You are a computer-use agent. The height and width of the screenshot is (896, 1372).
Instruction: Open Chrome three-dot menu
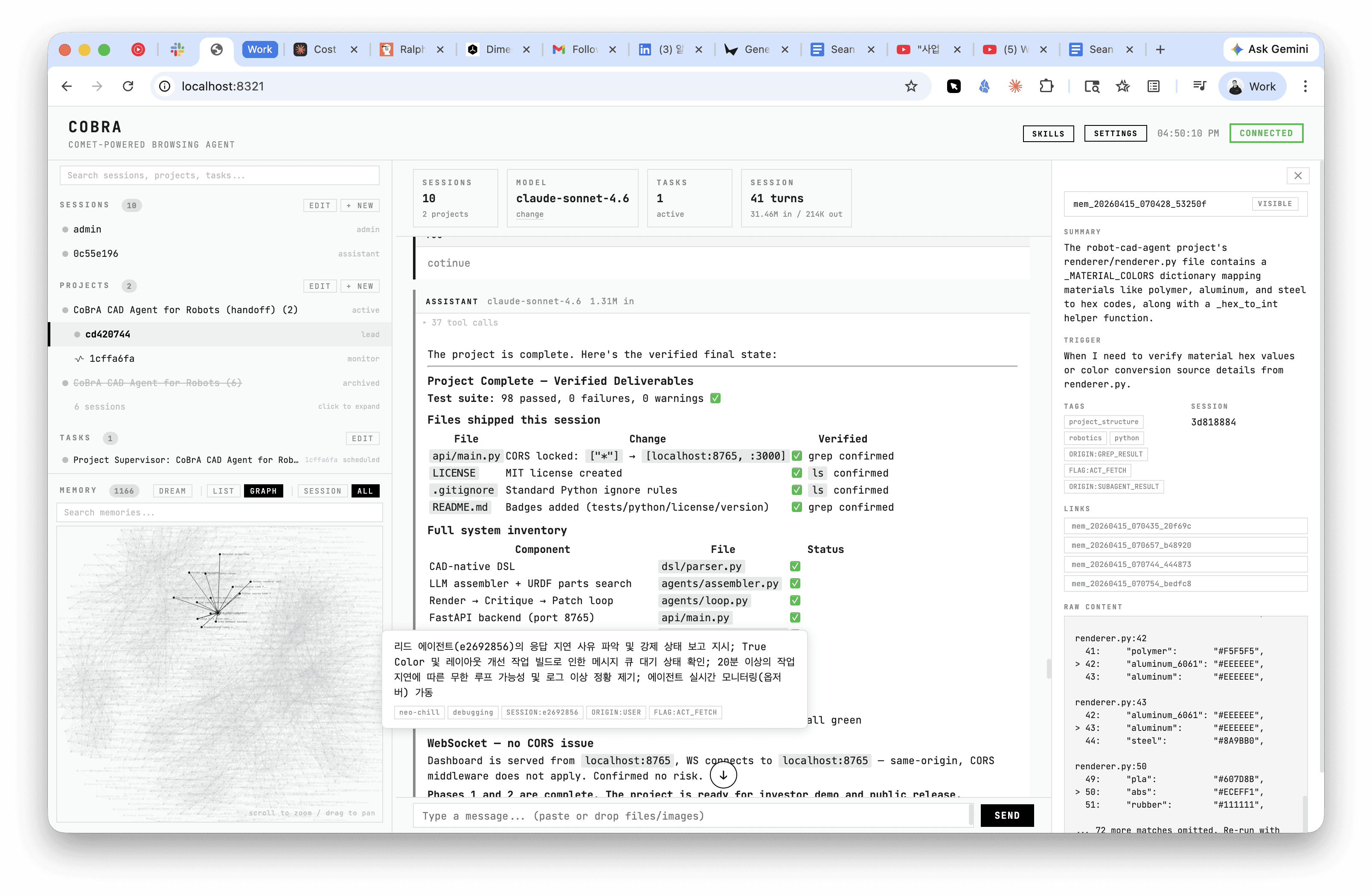point(1305,87)
